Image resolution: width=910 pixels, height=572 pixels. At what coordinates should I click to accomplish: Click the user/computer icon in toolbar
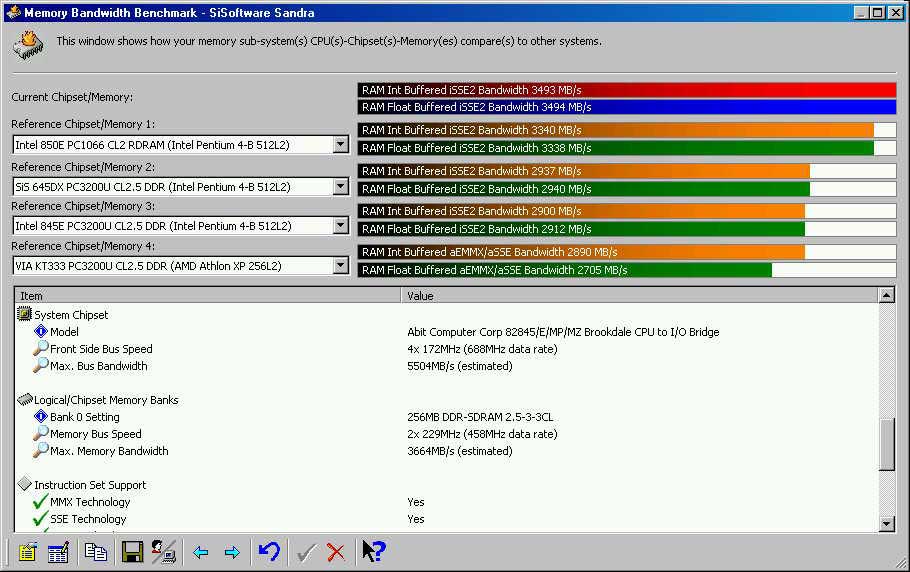point(164,552)
